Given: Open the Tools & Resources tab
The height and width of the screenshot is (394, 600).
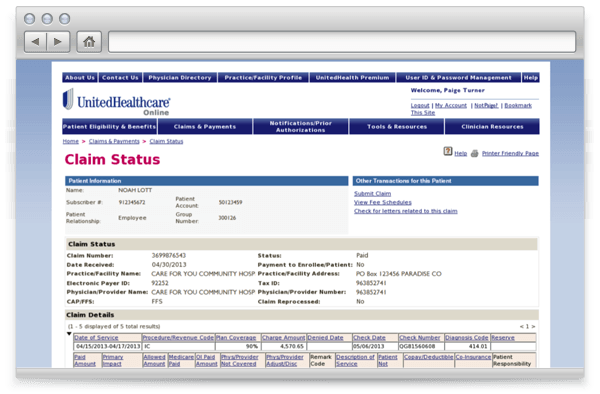Looking at the screenshot, I should click(x=397, y=127).
